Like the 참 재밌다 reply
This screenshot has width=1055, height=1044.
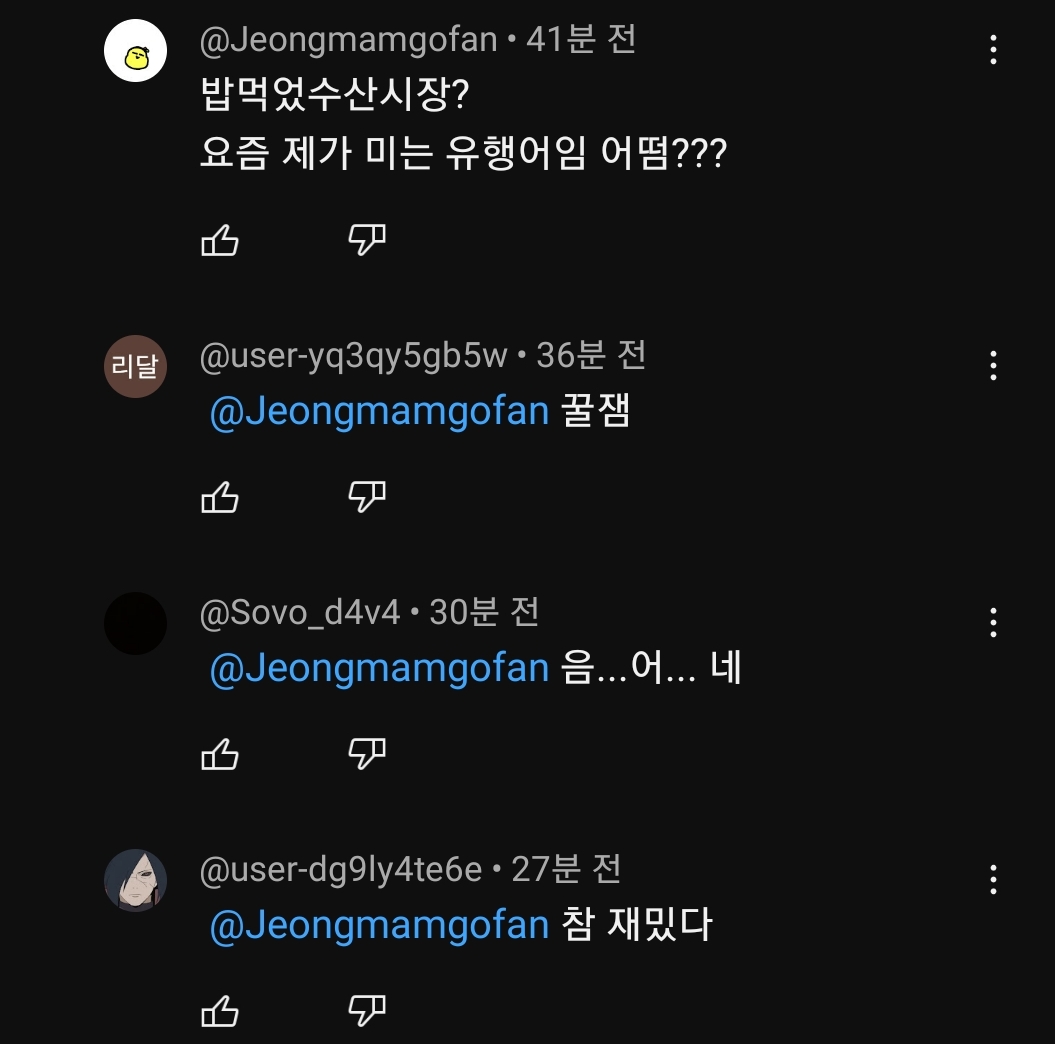pyautogui.click(x=220, y=1011)
